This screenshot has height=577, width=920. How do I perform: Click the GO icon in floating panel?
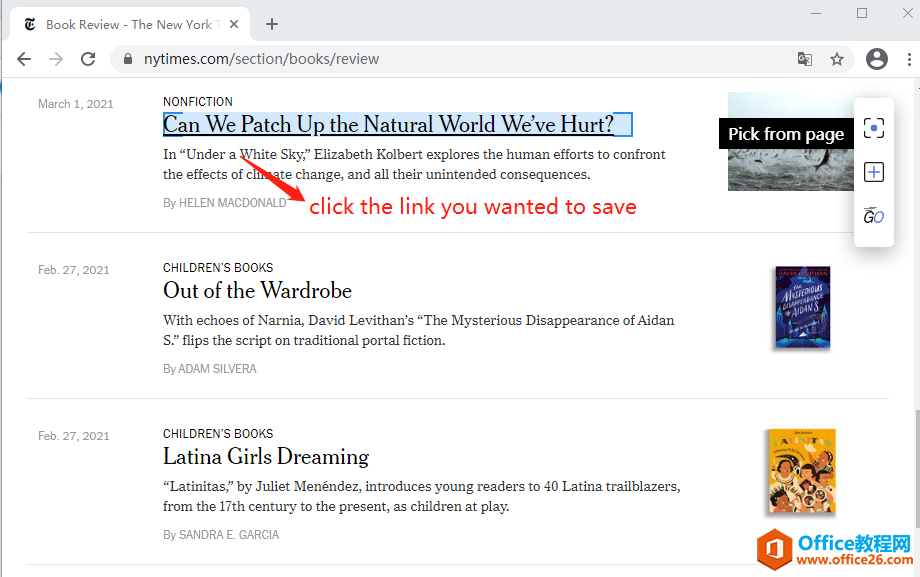pos(874,216)
